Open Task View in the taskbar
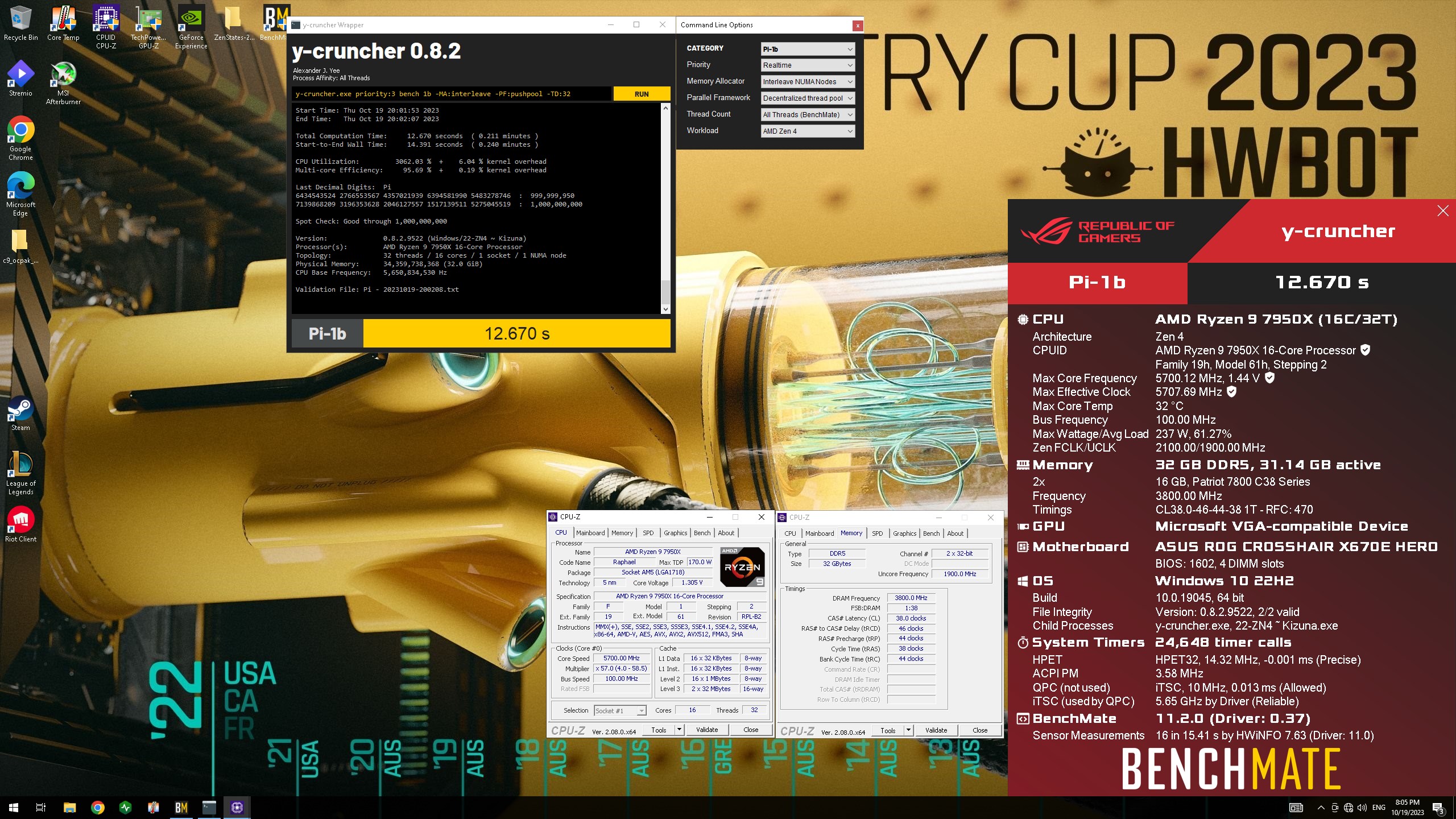Screen dimensions: 1456x819 click(41, 807)
